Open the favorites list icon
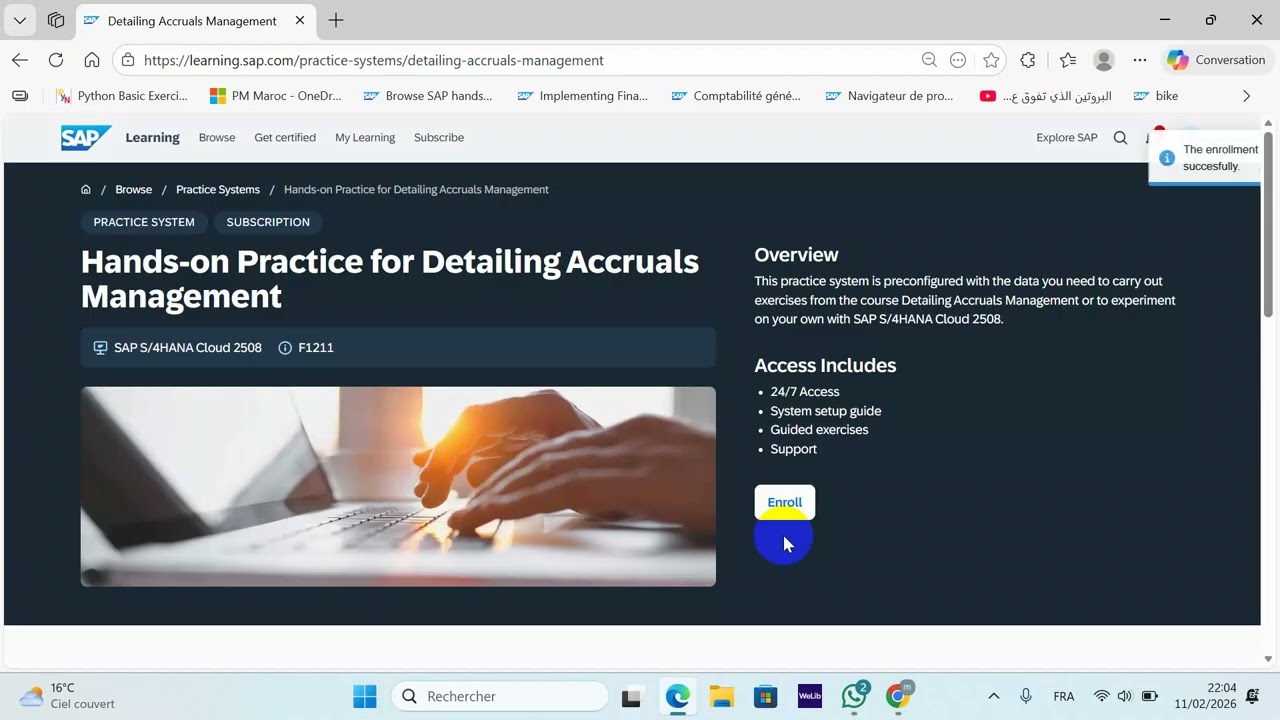The width and height of the screenshot is (1280, 720). 1068,60
